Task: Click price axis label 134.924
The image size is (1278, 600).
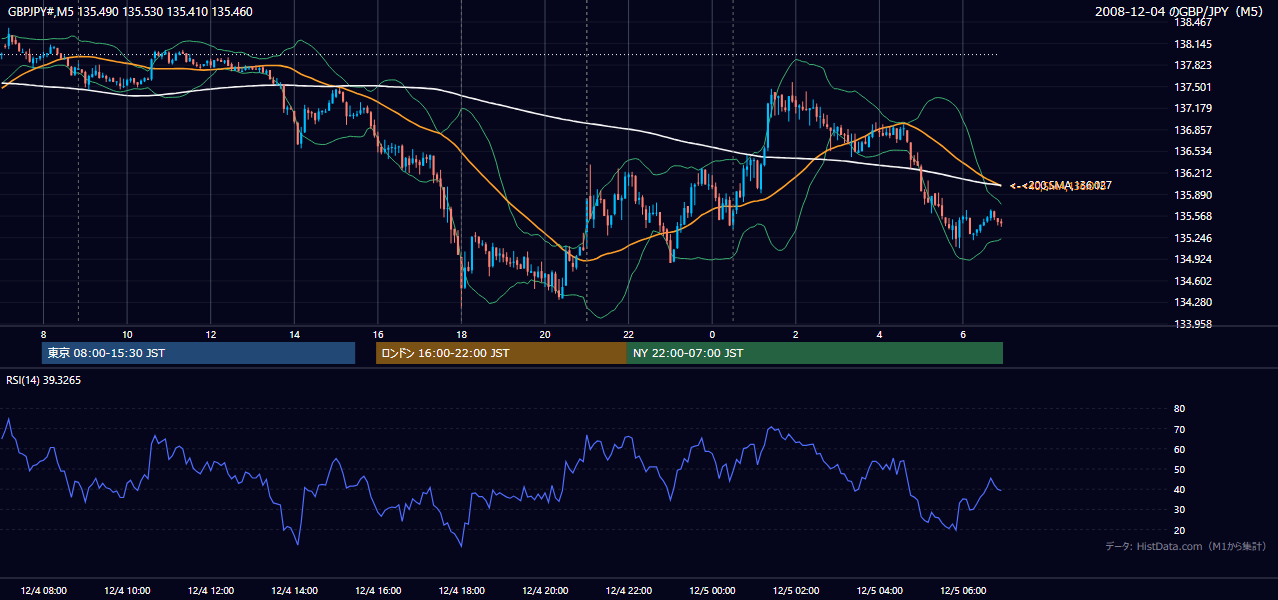Action: click(1192, 259)
